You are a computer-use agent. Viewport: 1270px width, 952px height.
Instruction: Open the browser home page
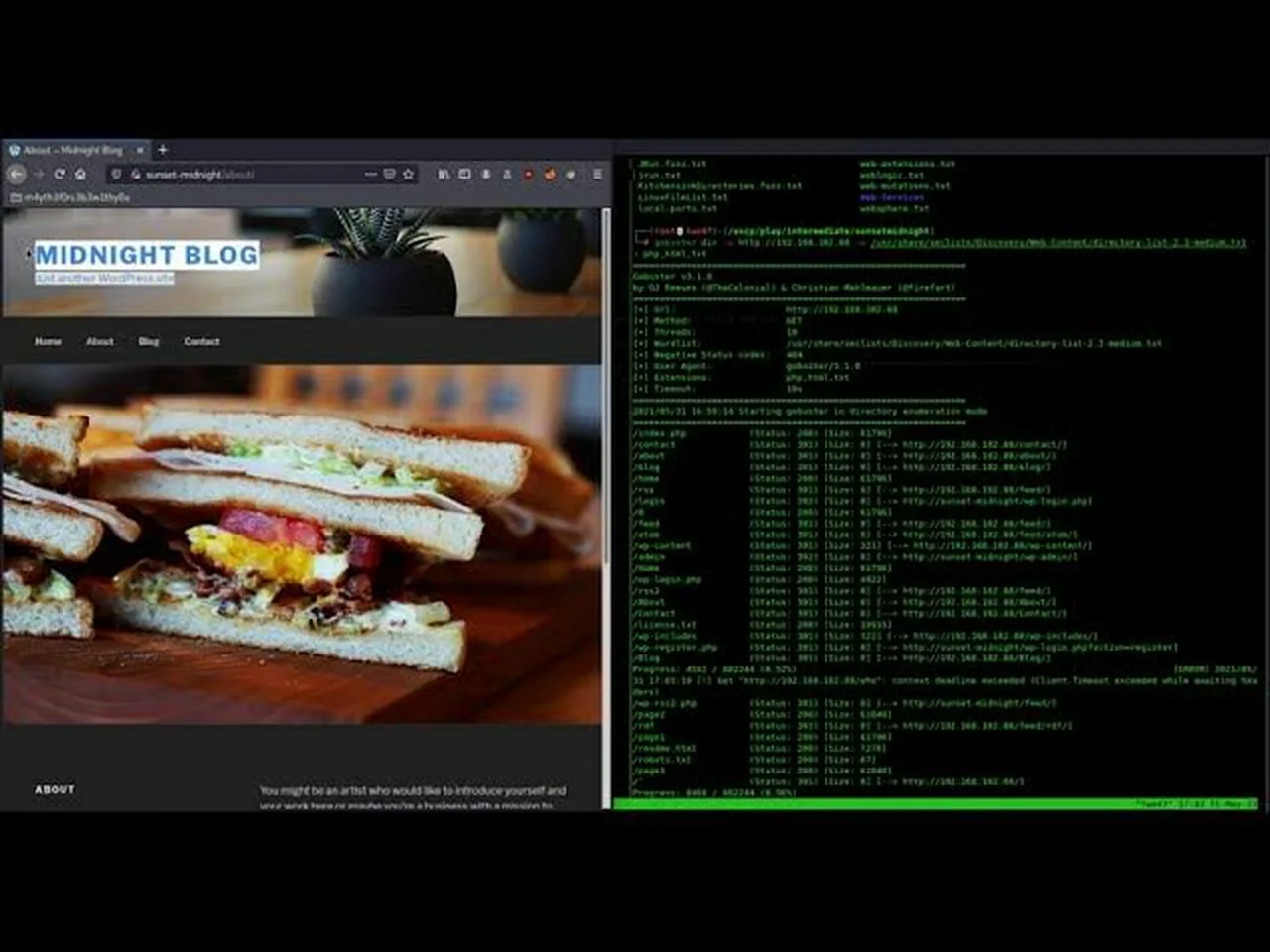coord(80,174)
